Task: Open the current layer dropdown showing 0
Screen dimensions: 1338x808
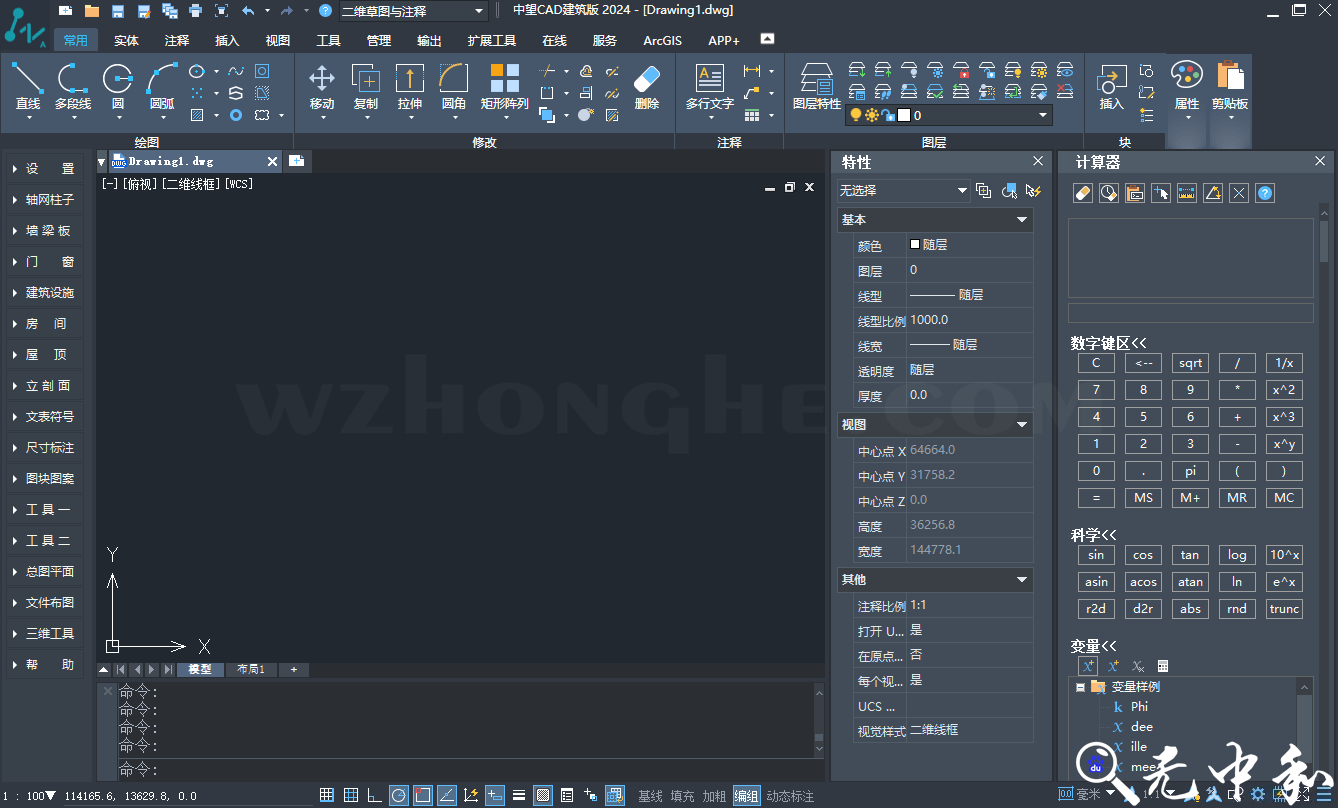Action: pos(1043,114)
